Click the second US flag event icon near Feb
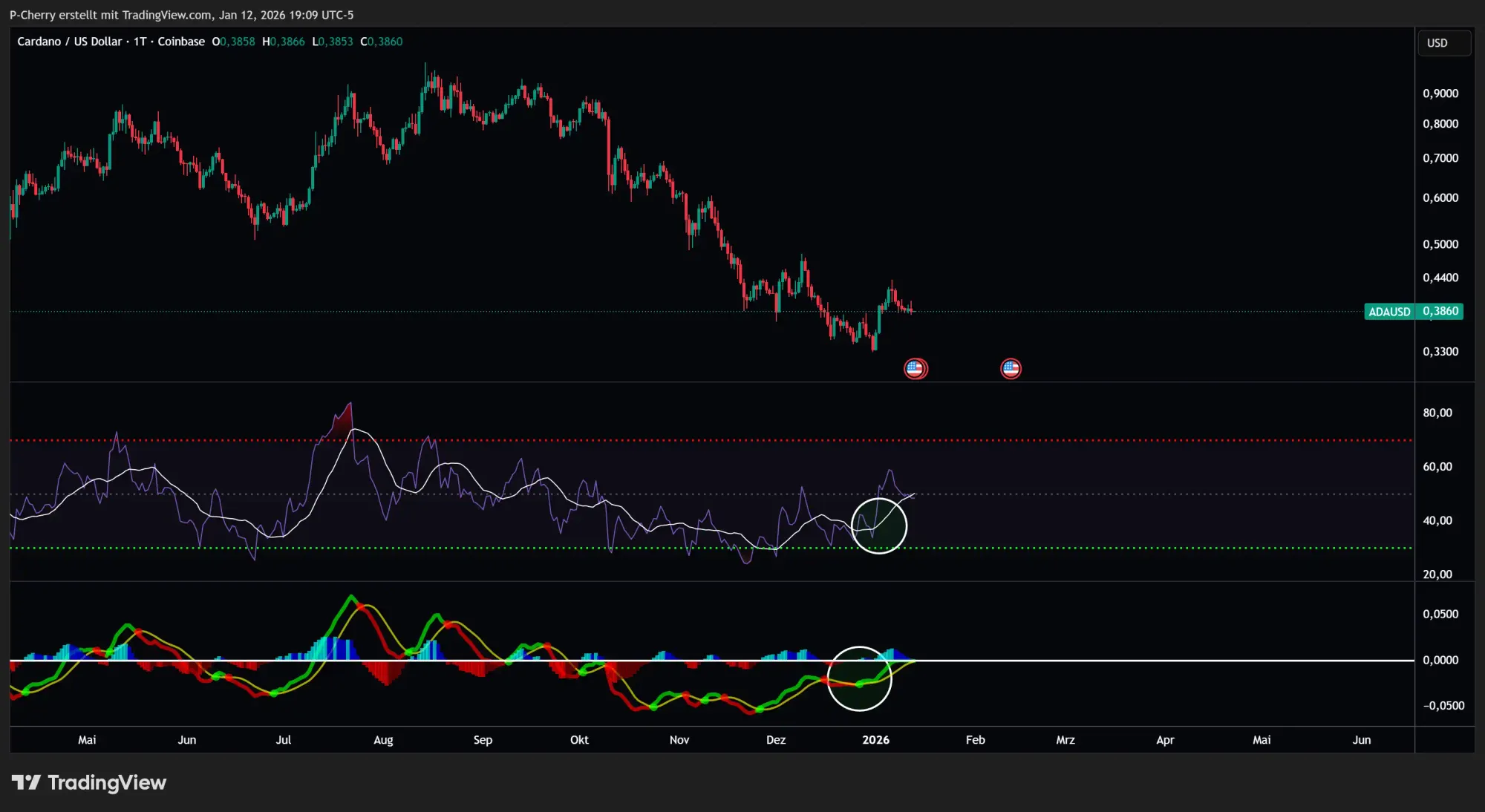 click(x=1010, y=368)
